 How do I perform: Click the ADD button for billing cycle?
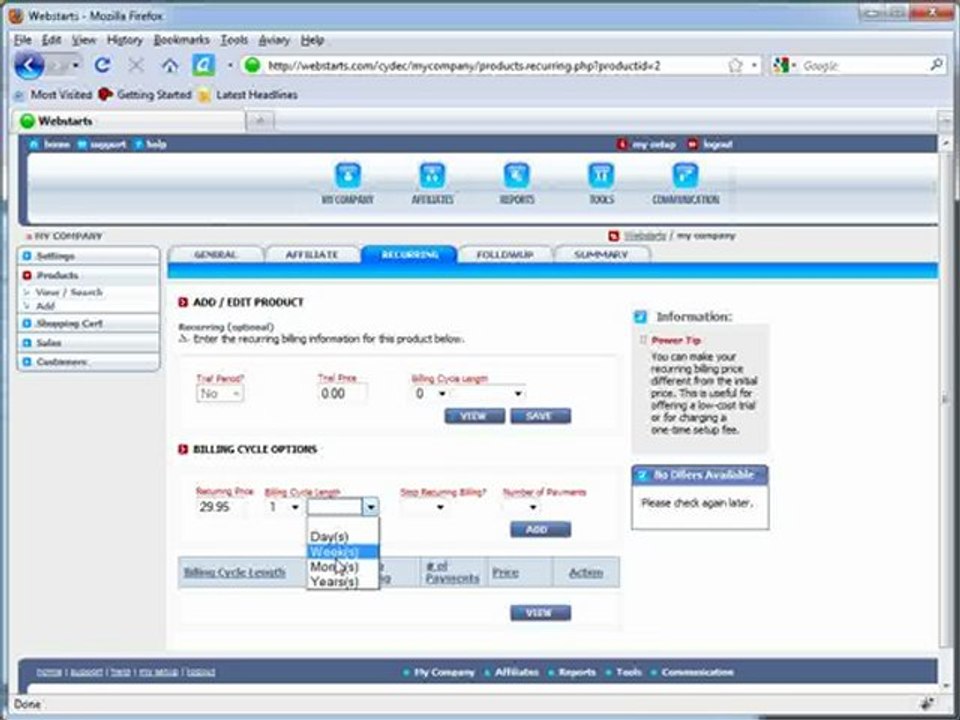coord(540,529)
